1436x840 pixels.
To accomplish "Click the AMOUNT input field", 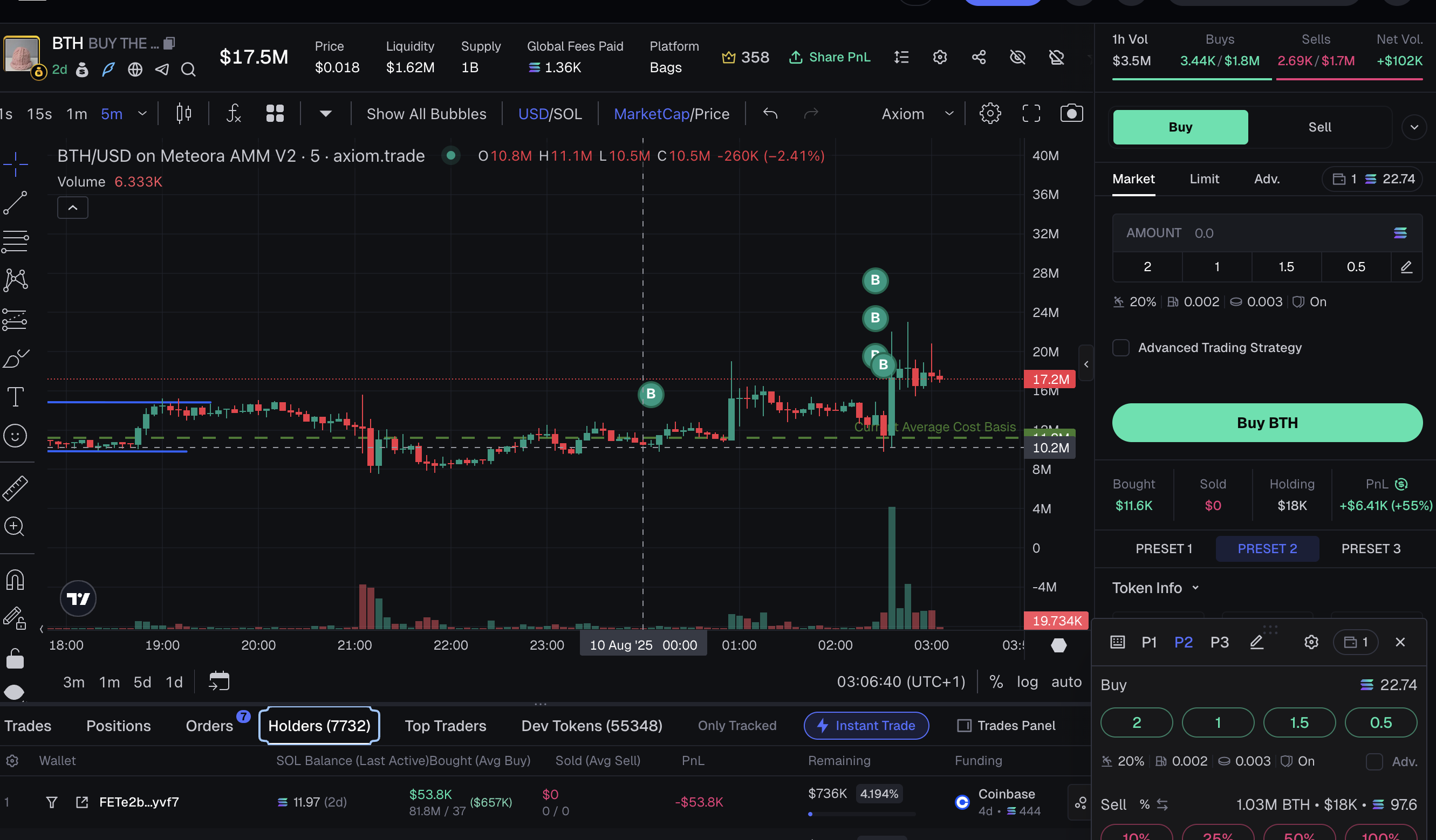I will (x=1267, y=233).
